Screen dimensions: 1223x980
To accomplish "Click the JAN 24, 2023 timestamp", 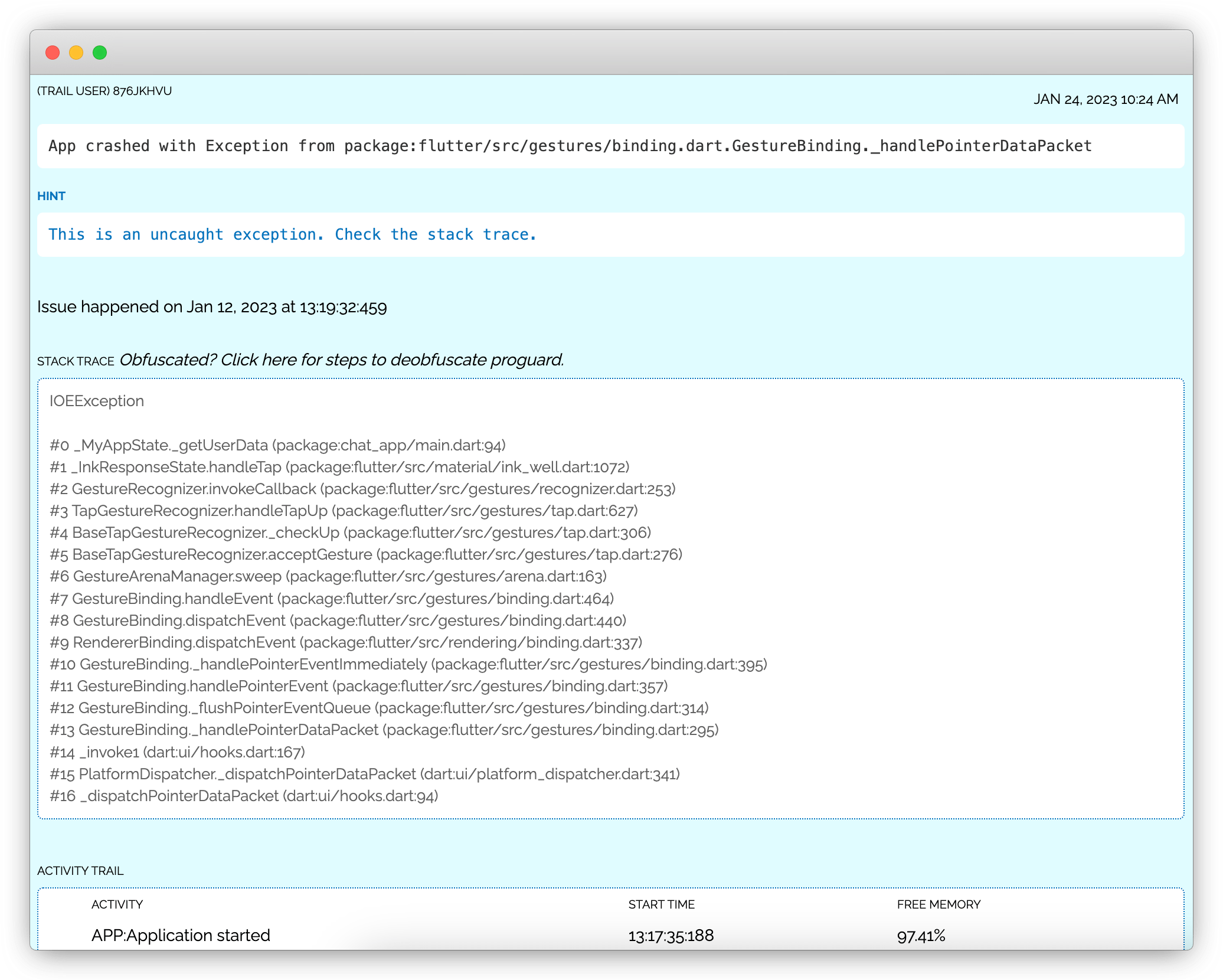I will (1106, 99).
